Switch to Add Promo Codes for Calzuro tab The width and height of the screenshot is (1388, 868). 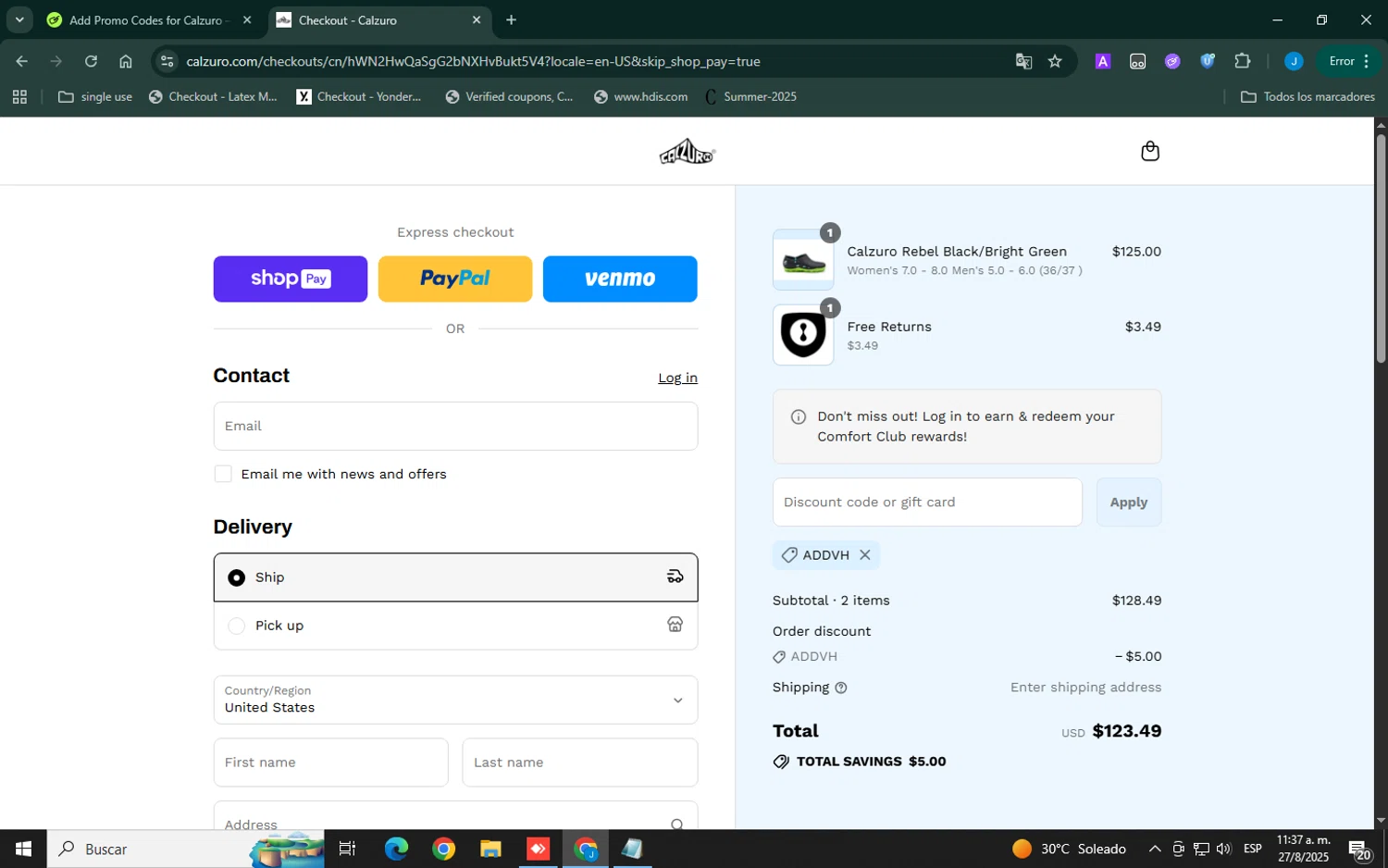tap(148, 20)
